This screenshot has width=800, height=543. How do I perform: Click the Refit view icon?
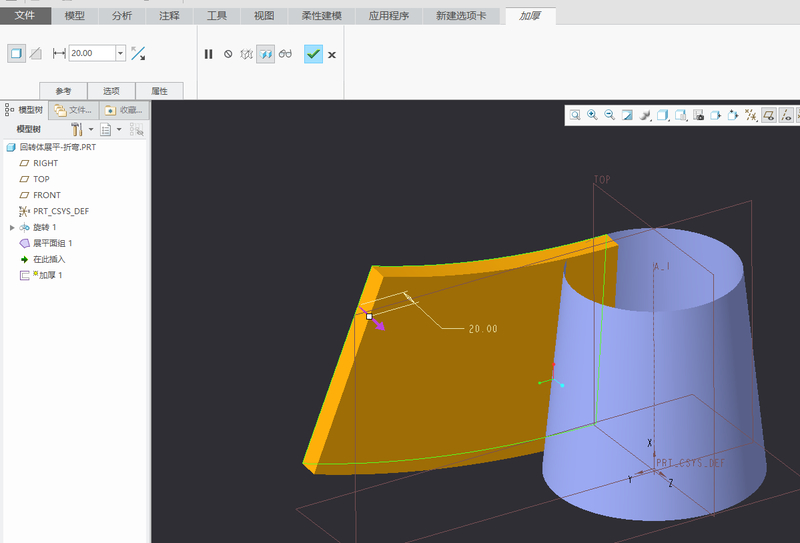pyautogui.click(x=575, y=115)
